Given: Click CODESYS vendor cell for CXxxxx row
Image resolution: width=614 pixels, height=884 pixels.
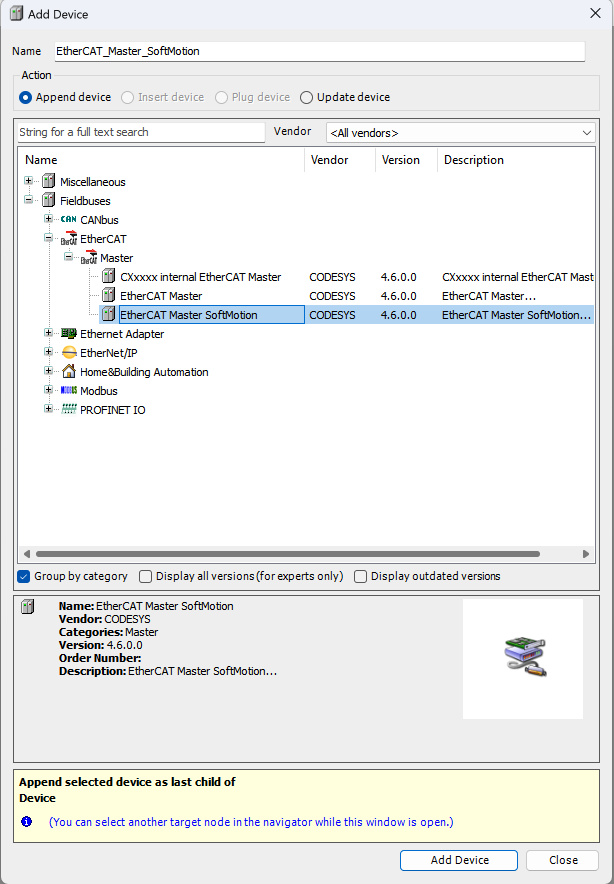Looking at the screenshot, I should (x=332, y=277).
